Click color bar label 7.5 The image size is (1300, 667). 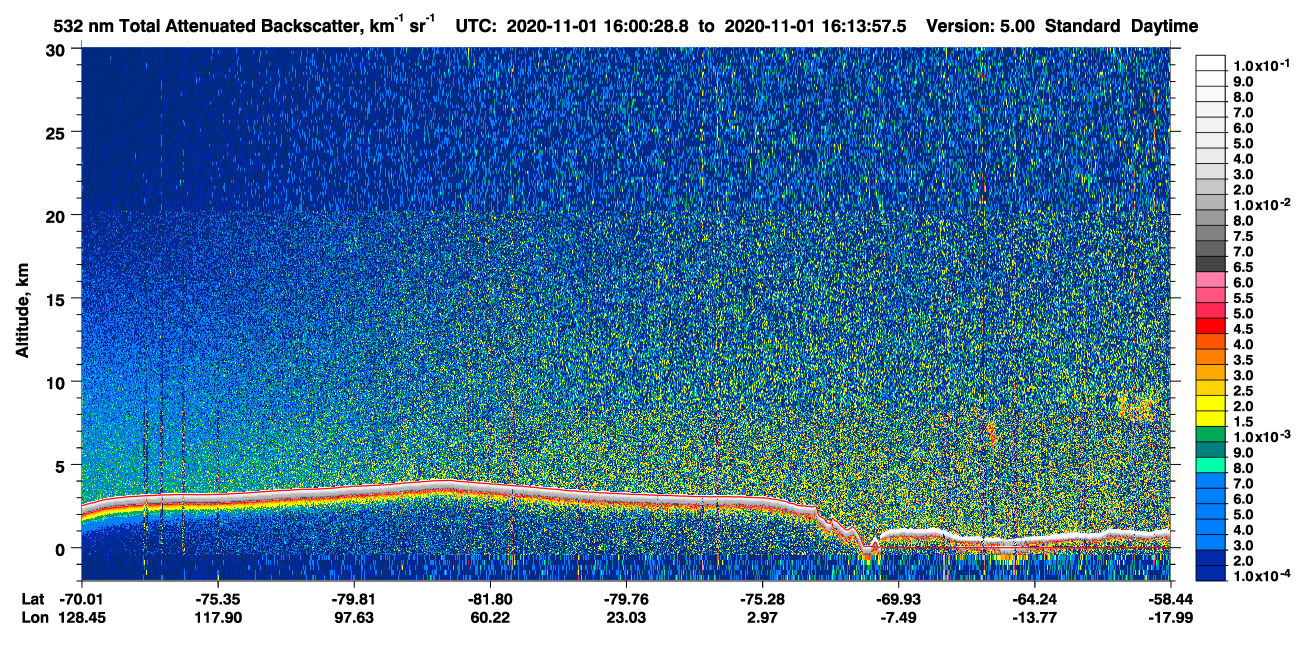pos(1243,236)
